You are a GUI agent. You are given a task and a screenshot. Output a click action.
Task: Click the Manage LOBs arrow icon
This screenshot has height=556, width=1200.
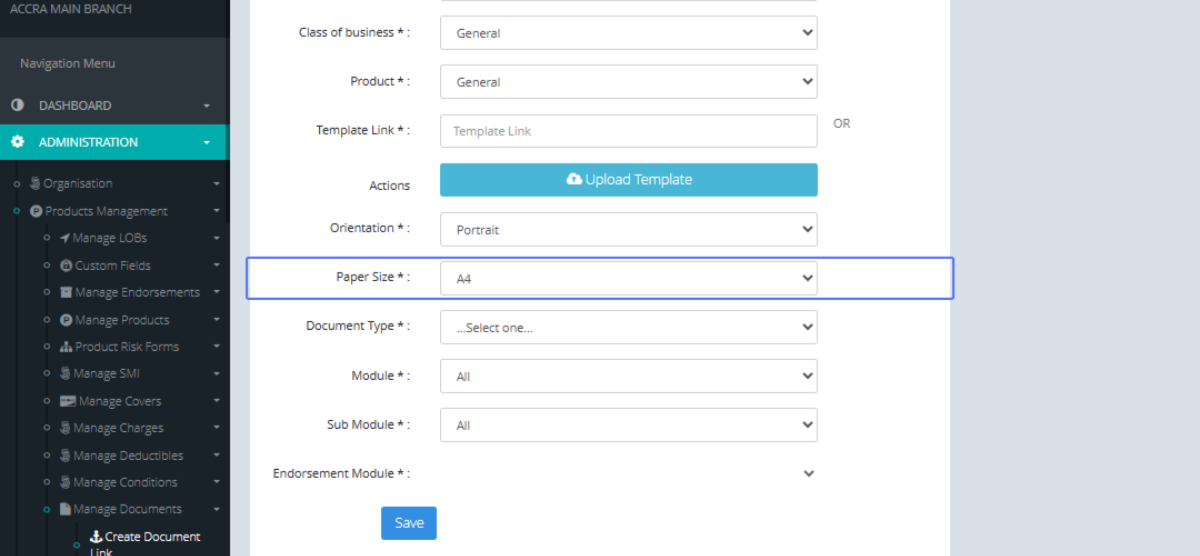65,238
